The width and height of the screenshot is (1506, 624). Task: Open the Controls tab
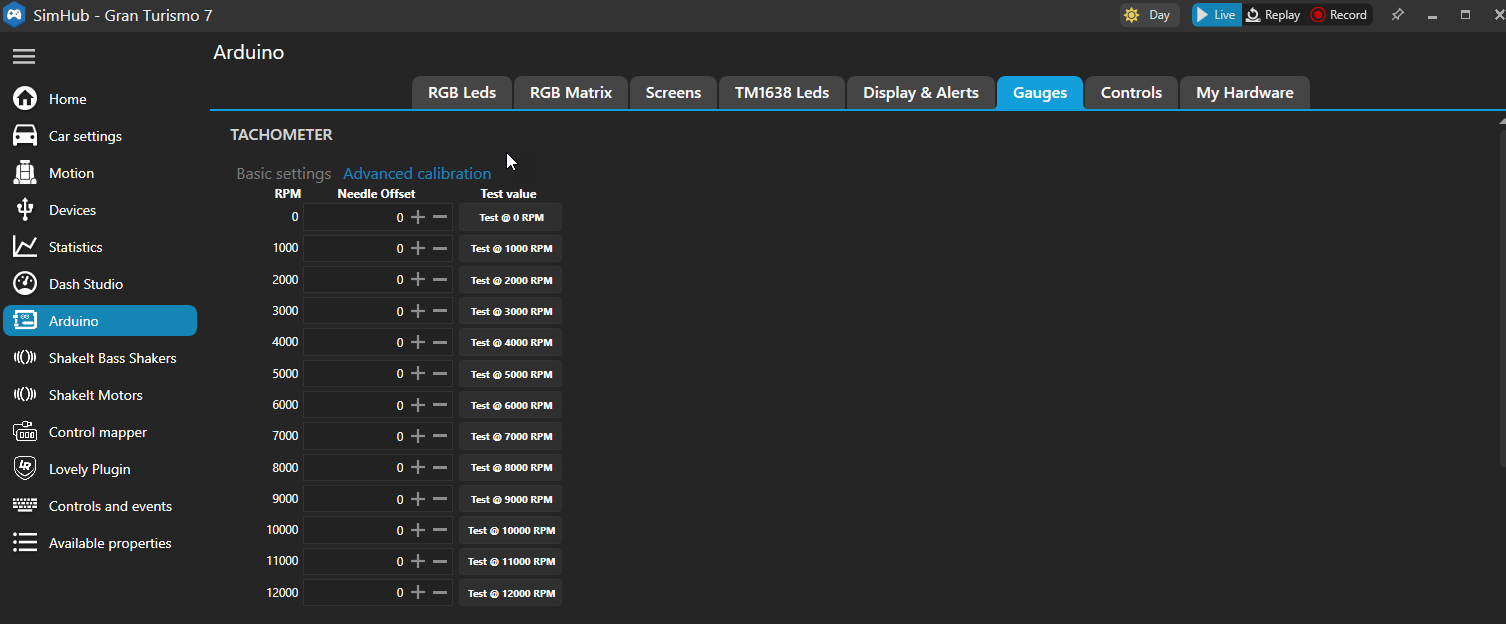(x=1131, y=92)
